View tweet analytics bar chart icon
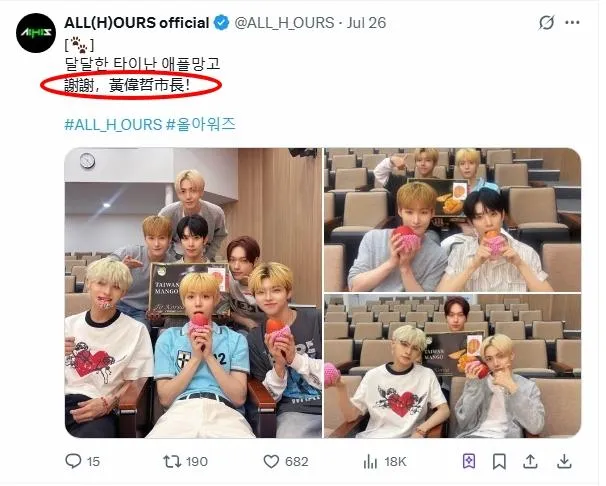606x486 pixels. (x=370, y=461)
